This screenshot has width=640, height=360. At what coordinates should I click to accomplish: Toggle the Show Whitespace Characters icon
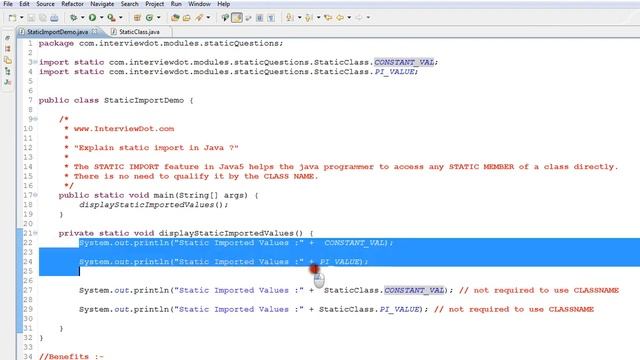click(x=271, y=18)
